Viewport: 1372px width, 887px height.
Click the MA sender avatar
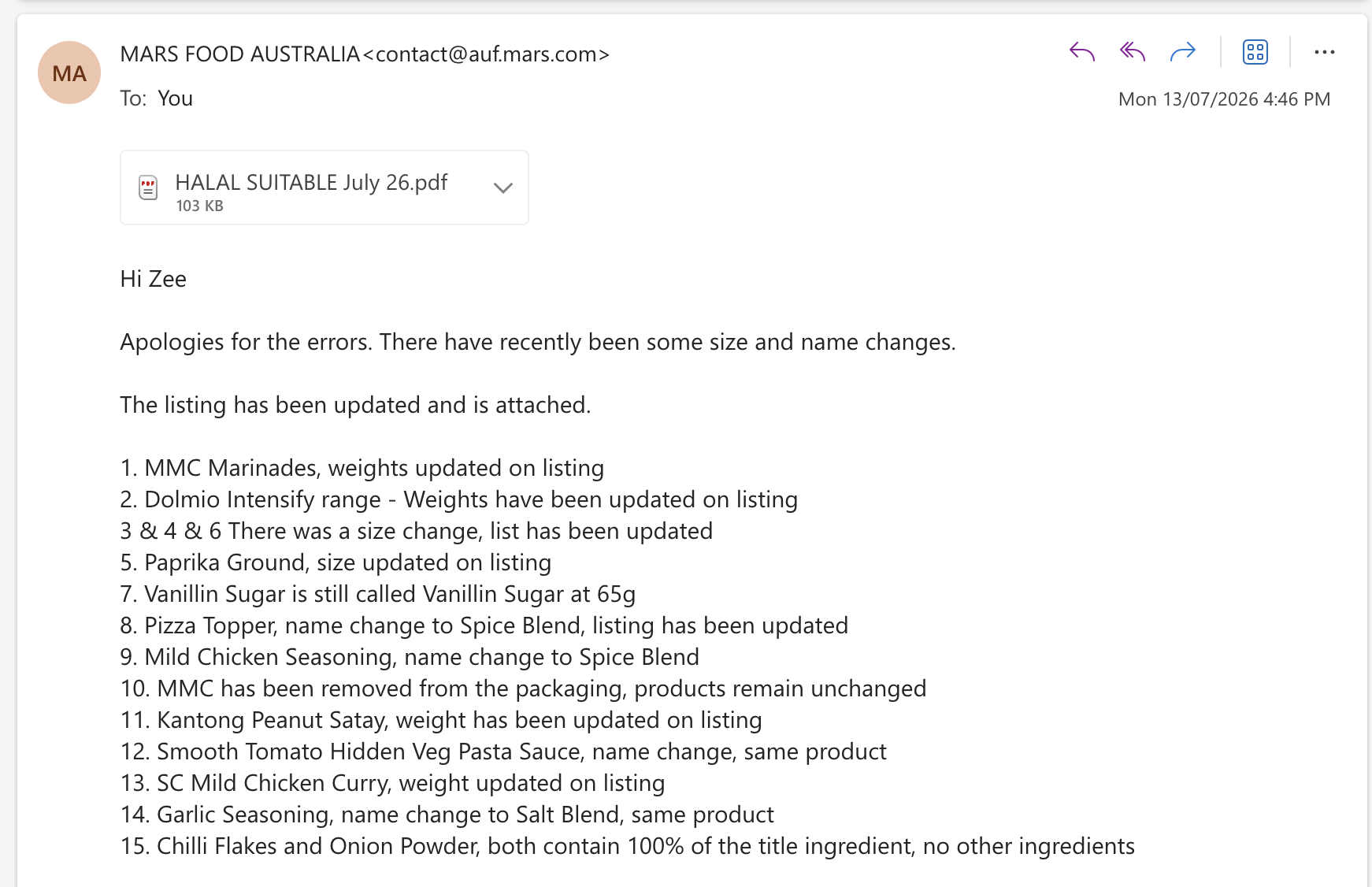click(69, 72)
